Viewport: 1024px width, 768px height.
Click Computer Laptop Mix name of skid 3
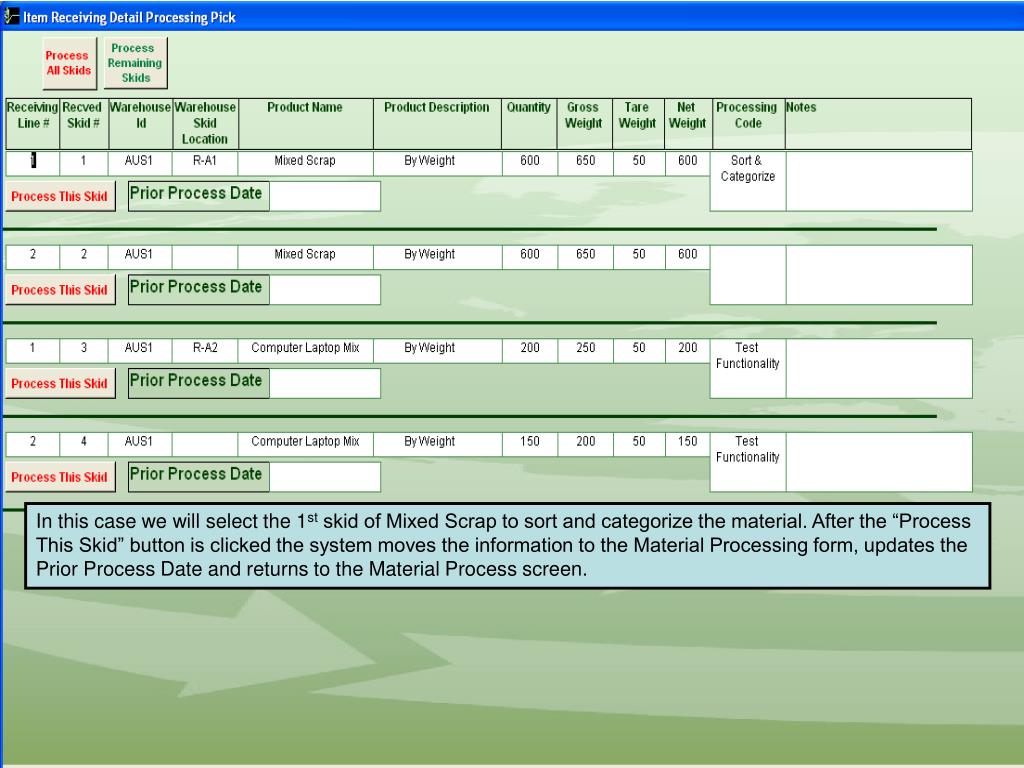pos(306,351)
